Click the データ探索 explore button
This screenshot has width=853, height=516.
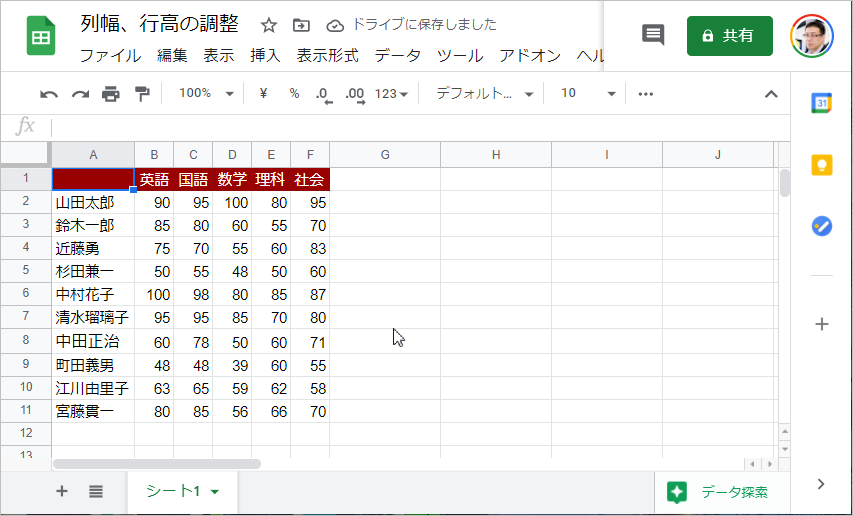pyautogui.click(x=718, y=492)
